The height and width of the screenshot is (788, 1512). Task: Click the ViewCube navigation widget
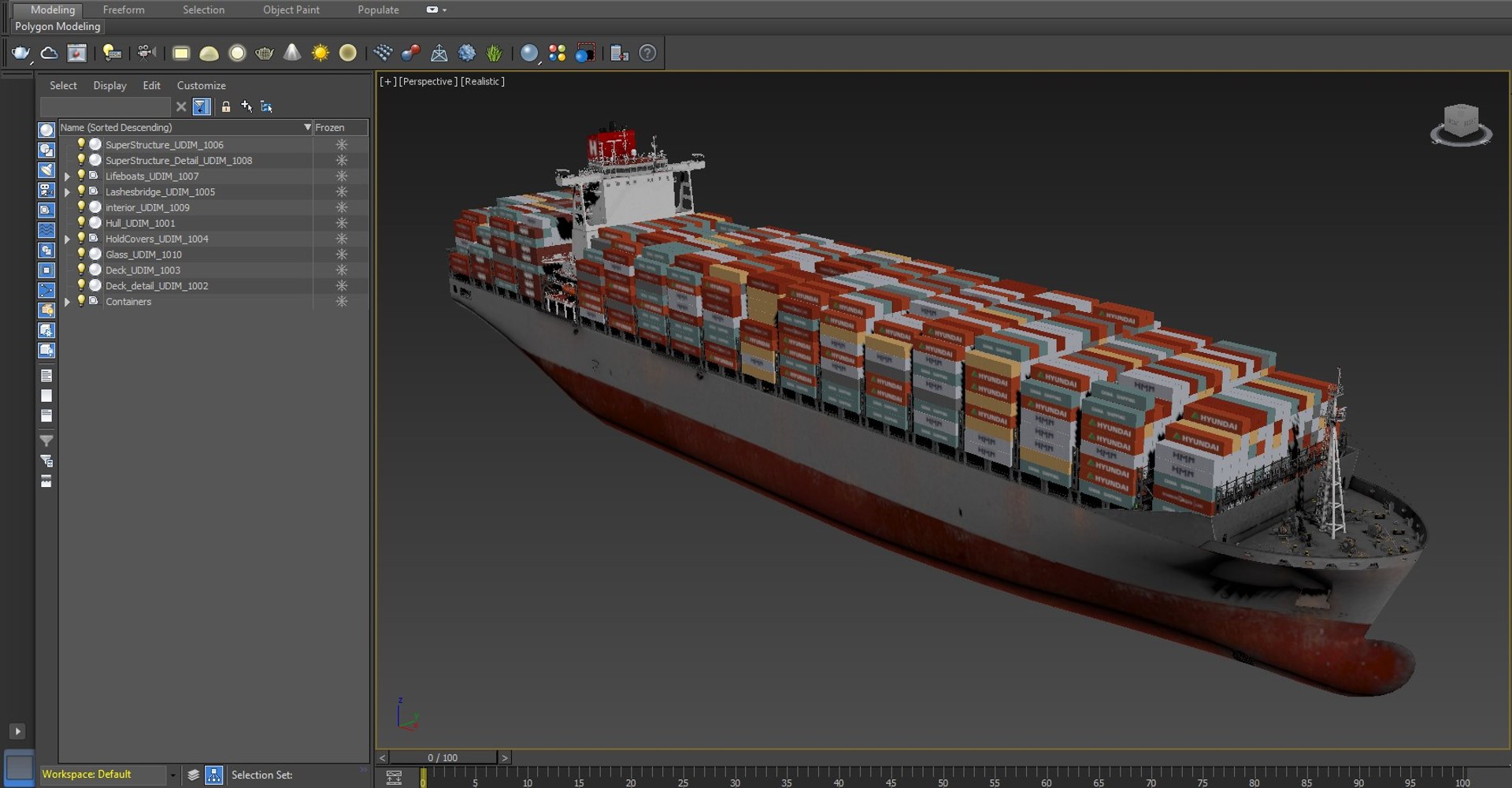tap(1462, 125)
